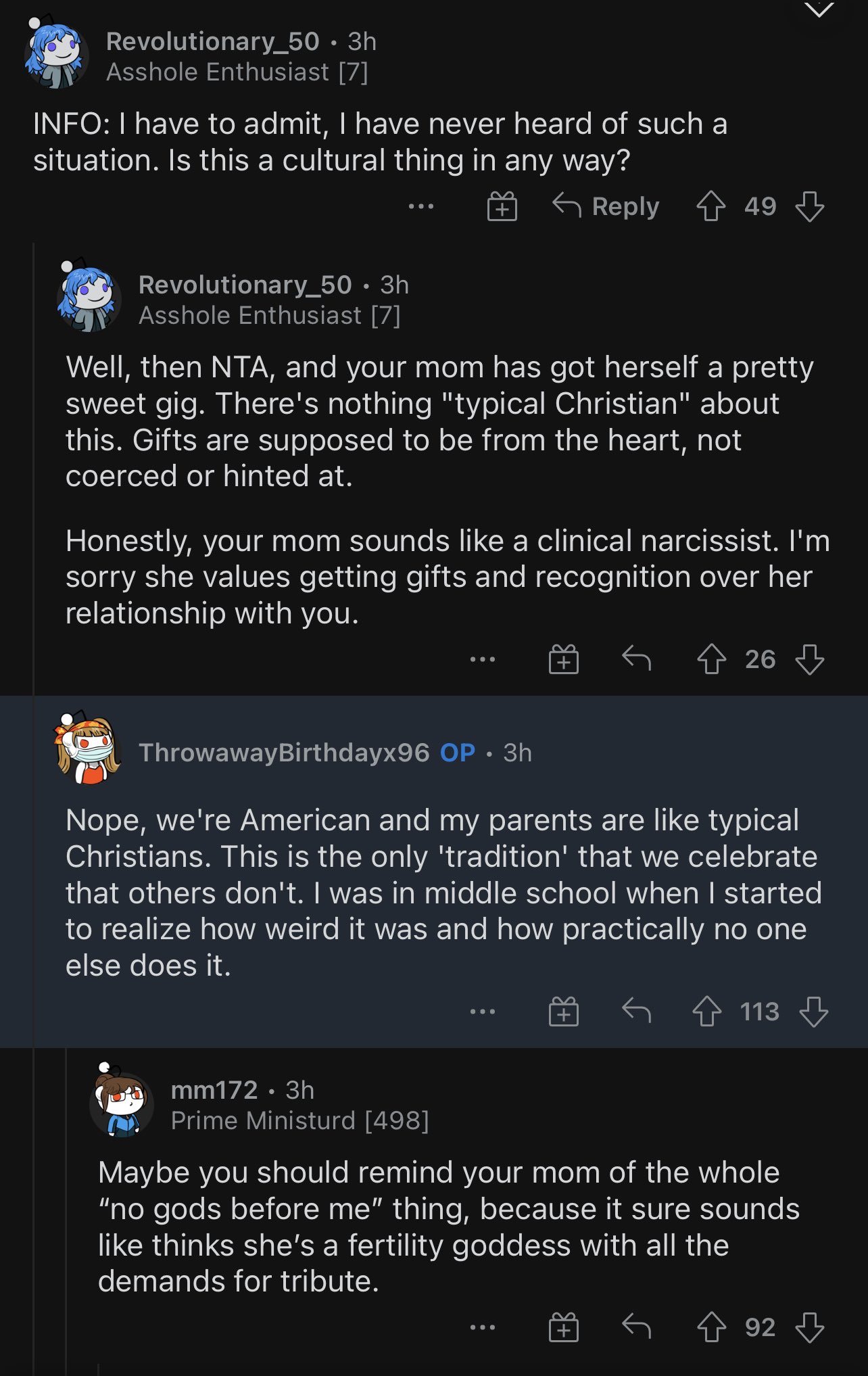
Task: Open mm172's username profile link
Action: point(214,1090)
